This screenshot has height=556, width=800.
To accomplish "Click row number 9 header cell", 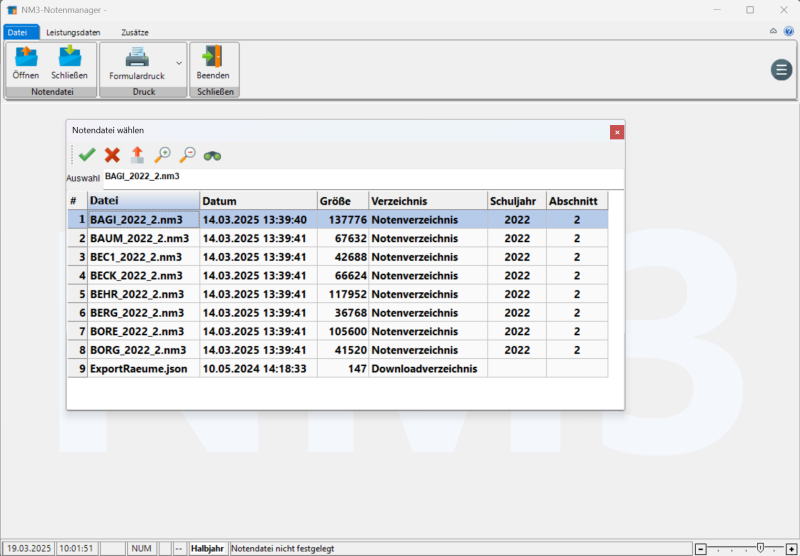I will pyautogui.click(x=78, y=369).
